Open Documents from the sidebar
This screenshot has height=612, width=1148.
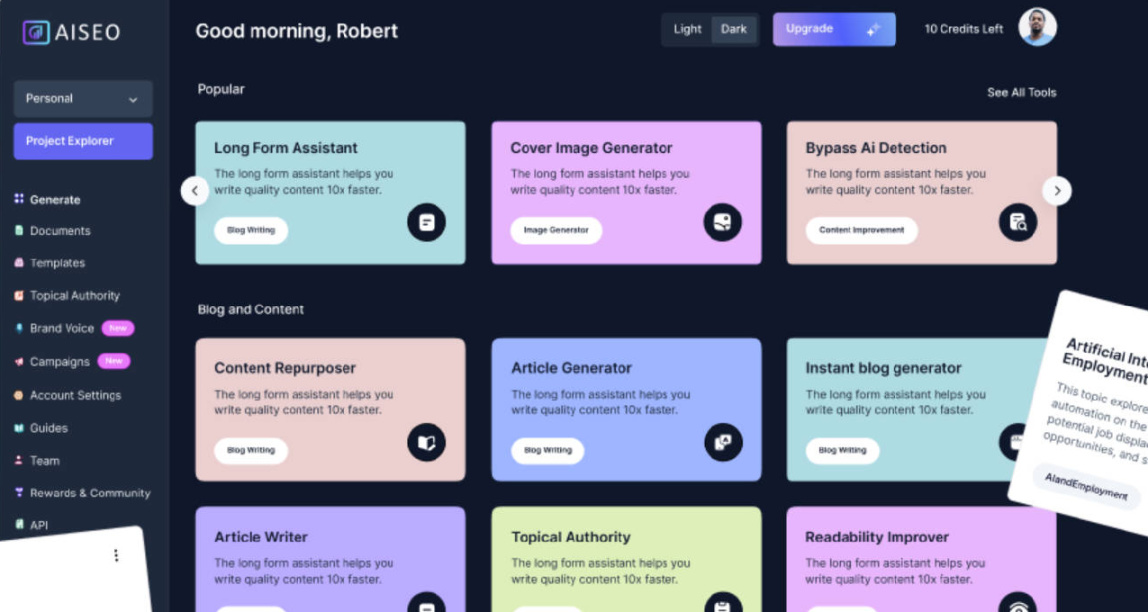(60, 231)
